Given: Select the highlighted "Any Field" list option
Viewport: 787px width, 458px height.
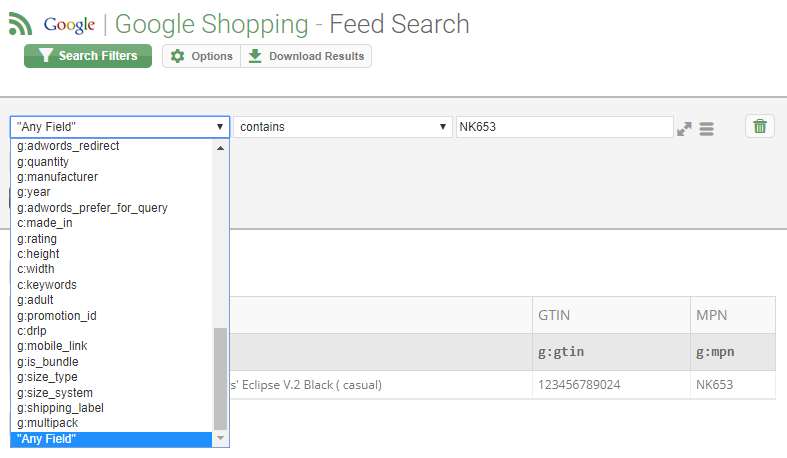Looking at the screenshot, I should (111, 439).
